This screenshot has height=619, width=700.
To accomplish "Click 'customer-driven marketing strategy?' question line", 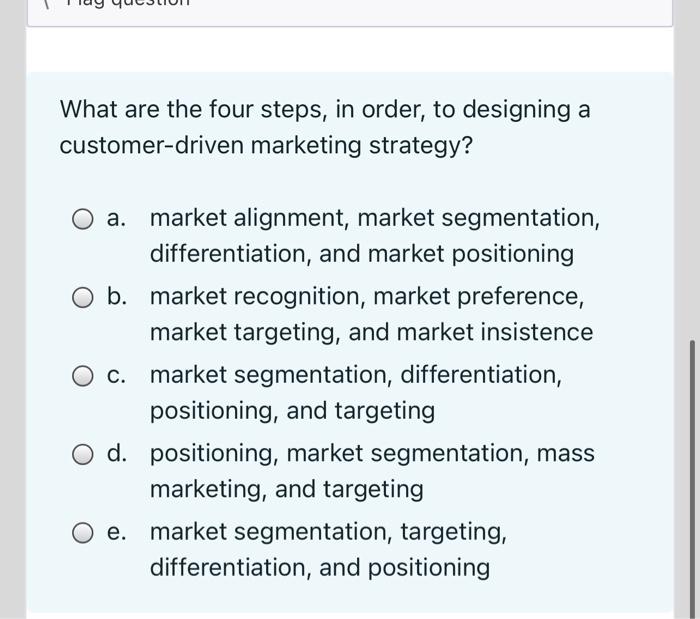I will pyautogui.click(x=266, y=146).
